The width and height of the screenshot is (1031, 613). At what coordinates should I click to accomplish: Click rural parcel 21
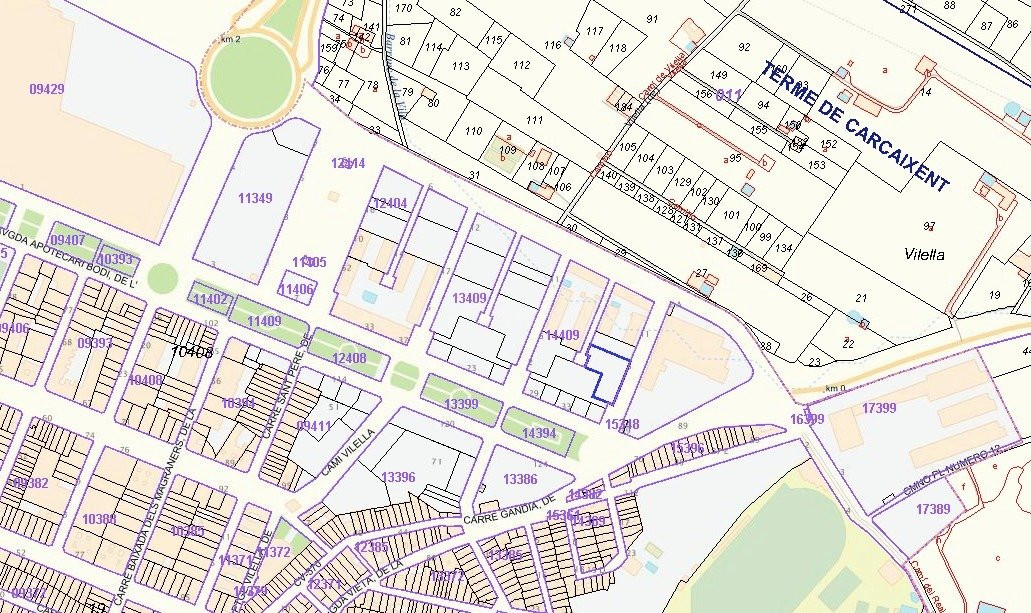coord(861,298)
